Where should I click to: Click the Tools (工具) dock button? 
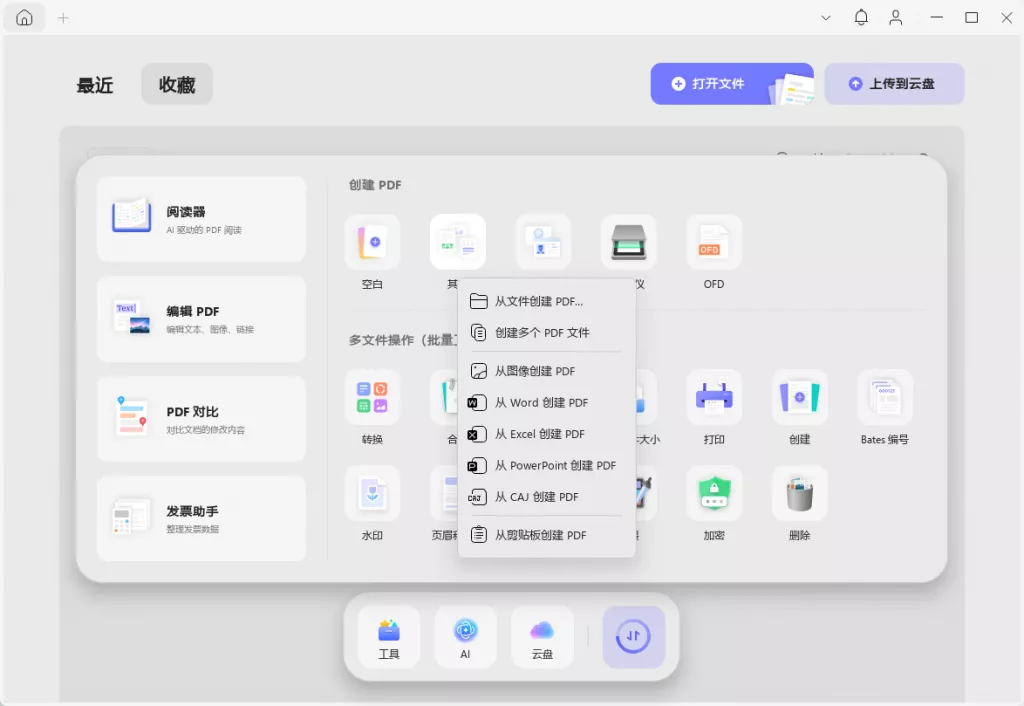[x=389, y=637]
